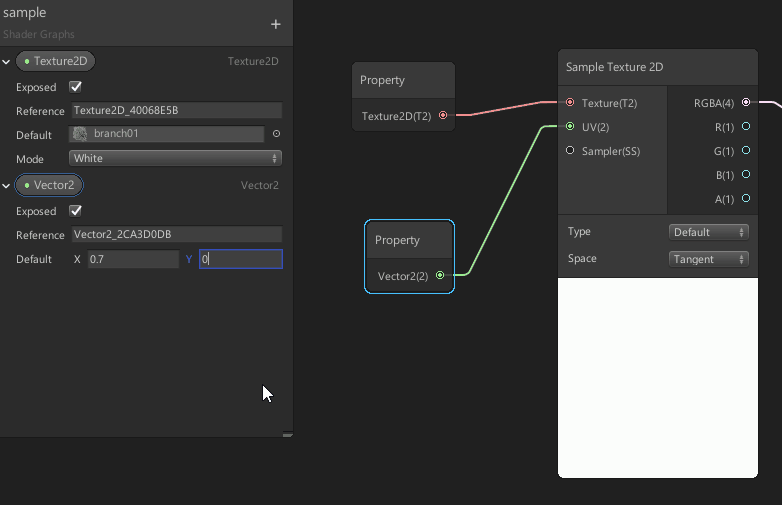Click A(1) output port
Viewport: 782px width, 505px height.
[x=746, y=198]
